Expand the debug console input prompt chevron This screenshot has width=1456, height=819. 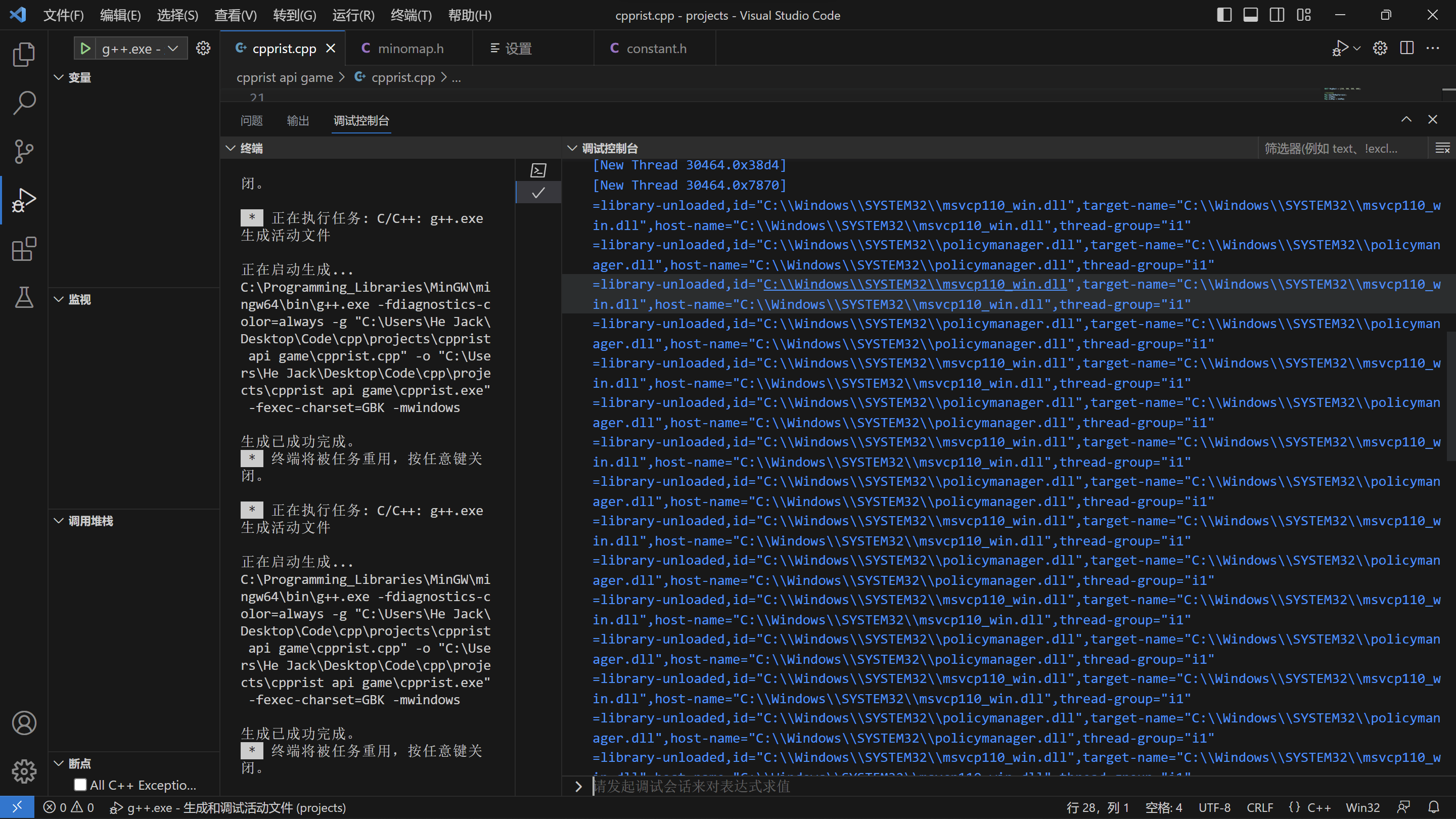pyautogui.click(x=578, y=786)
